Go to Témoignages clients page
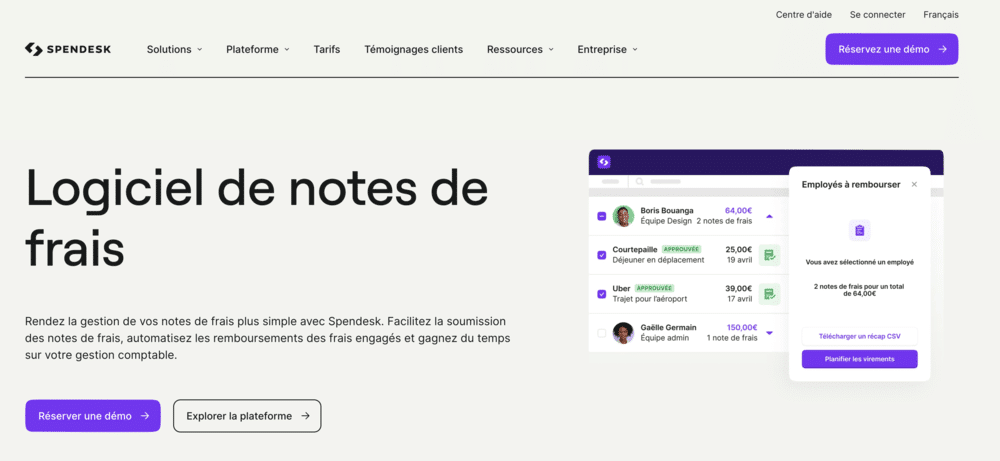1000x461 pixels. click(413, 49)
